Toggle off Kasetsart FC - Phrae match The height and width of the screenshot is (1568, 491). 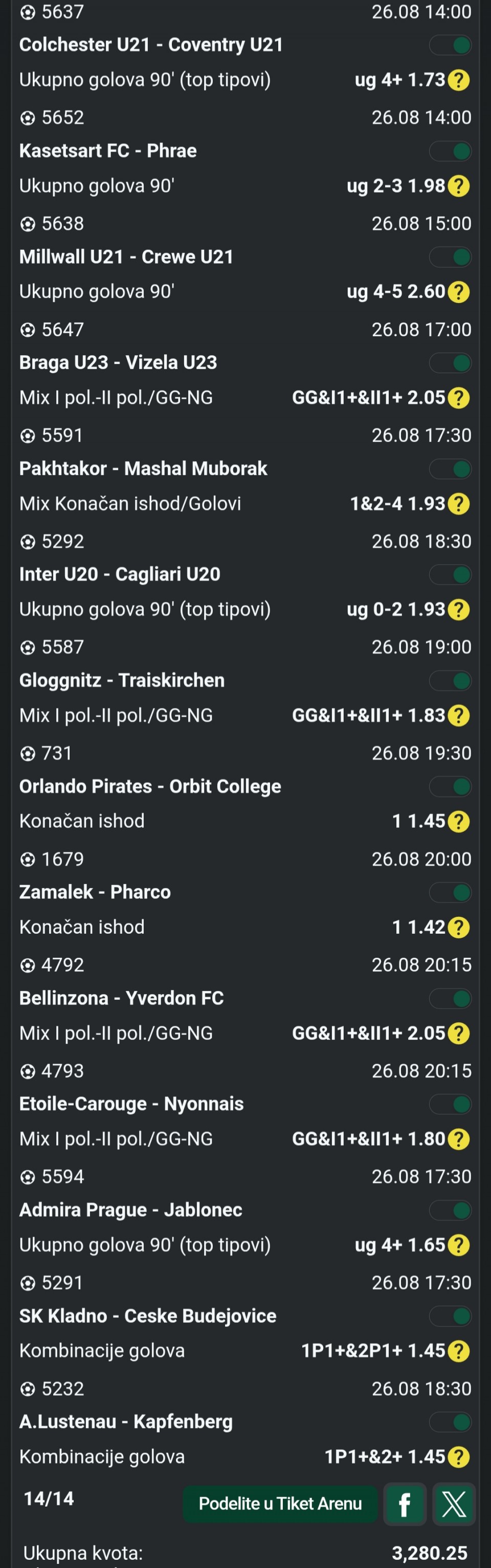(x=450, y=151)
